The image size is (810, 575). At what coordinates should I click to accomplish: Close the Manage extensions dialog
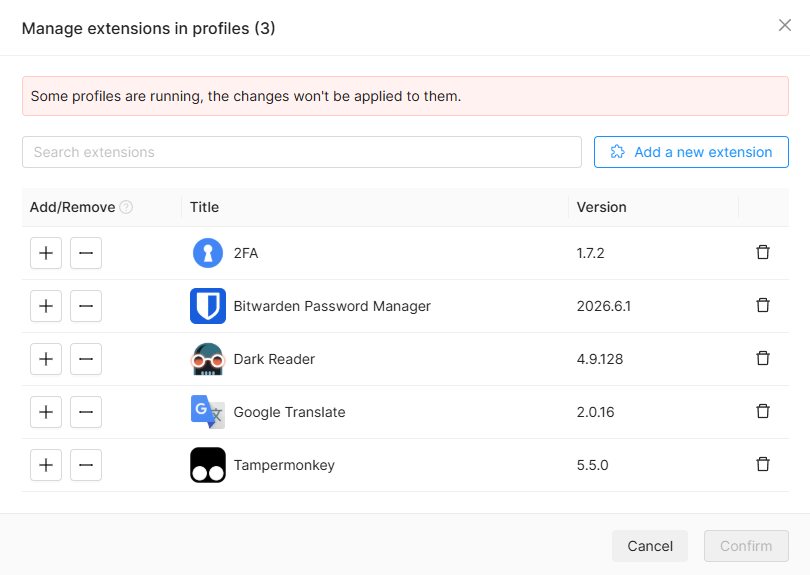(x=785, y=25)
